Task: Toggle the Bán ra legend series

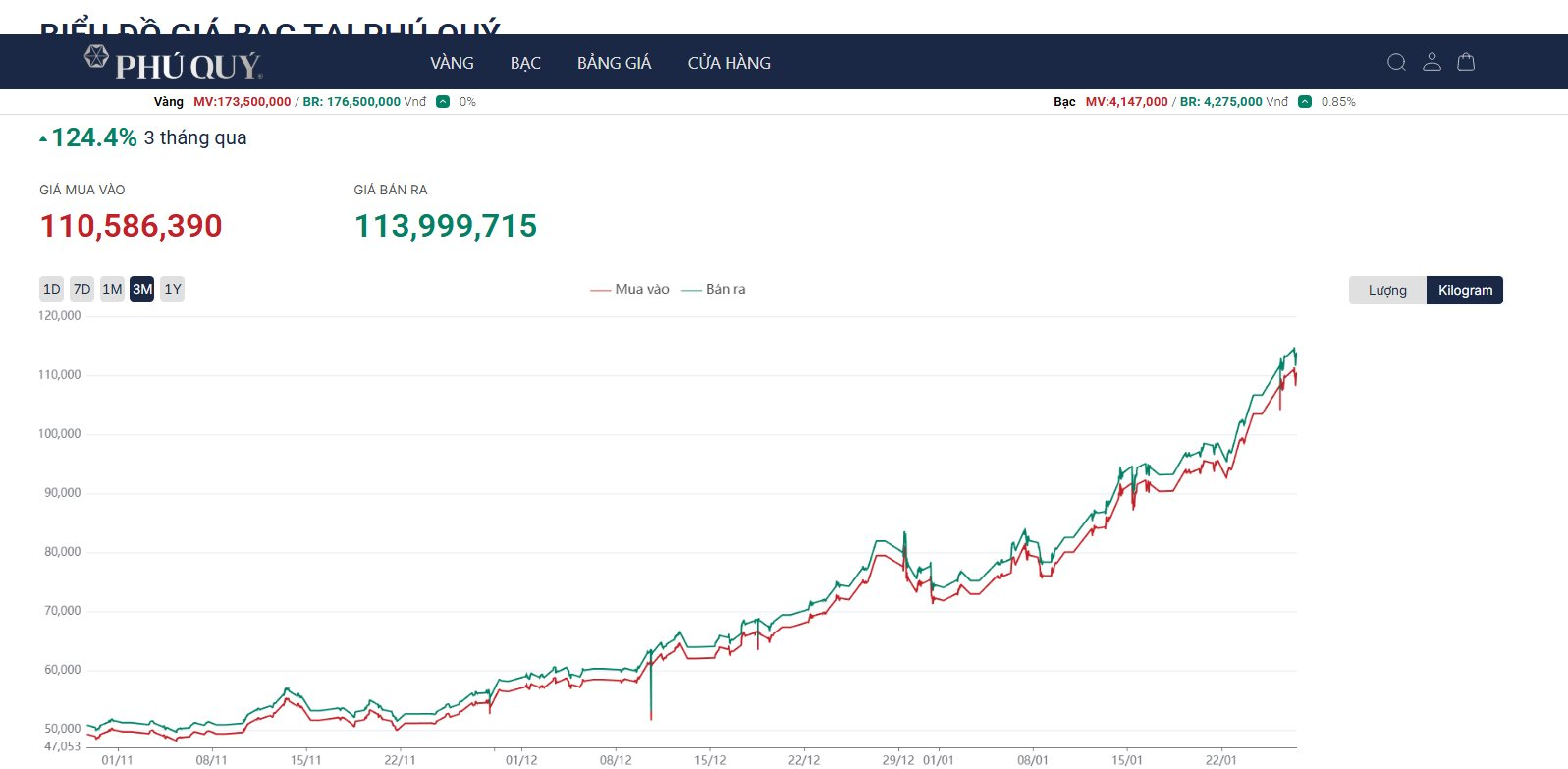Action: pos(714,290)
